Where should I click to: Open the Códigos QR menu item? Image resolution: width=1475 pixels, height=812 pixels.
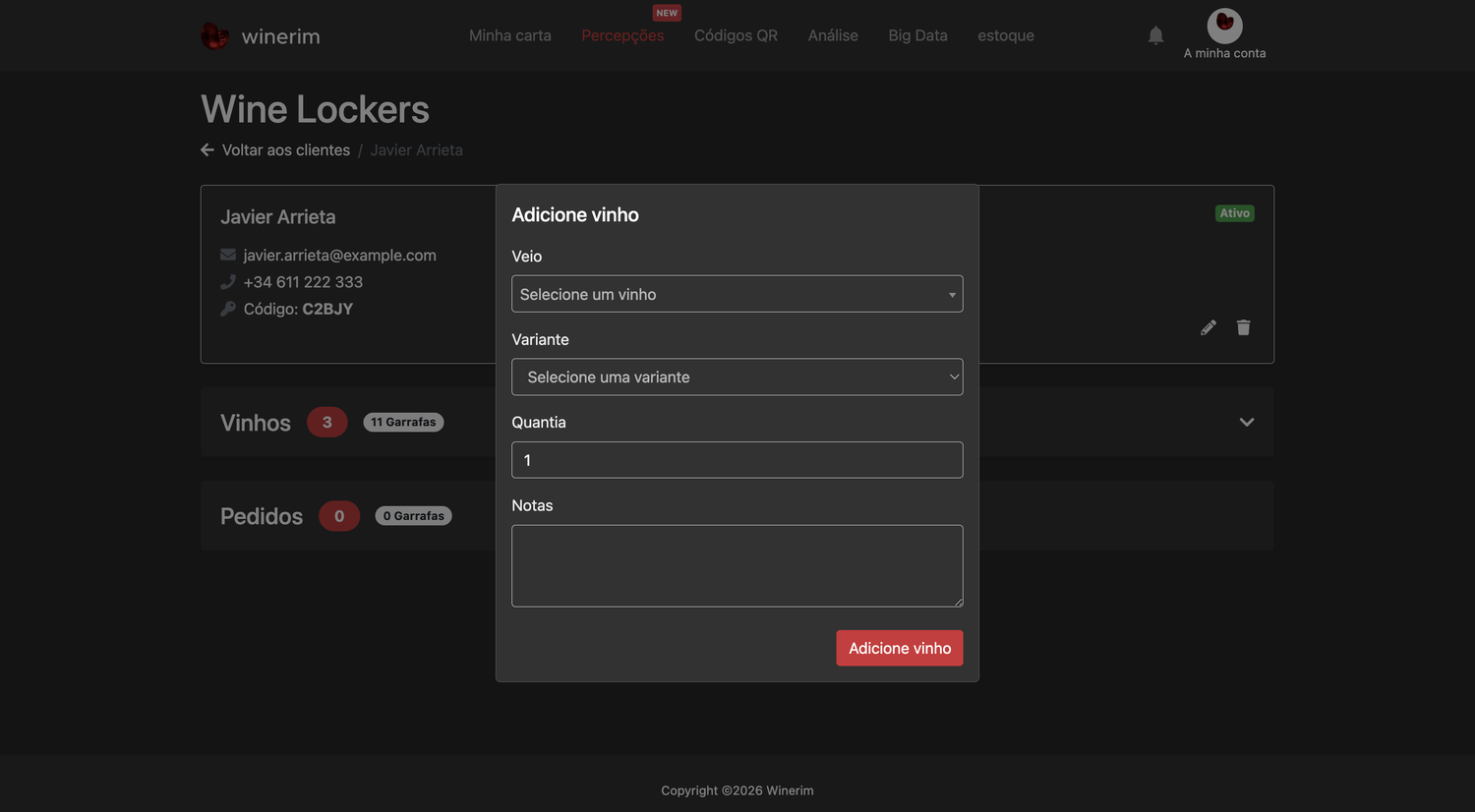(736, 35)
